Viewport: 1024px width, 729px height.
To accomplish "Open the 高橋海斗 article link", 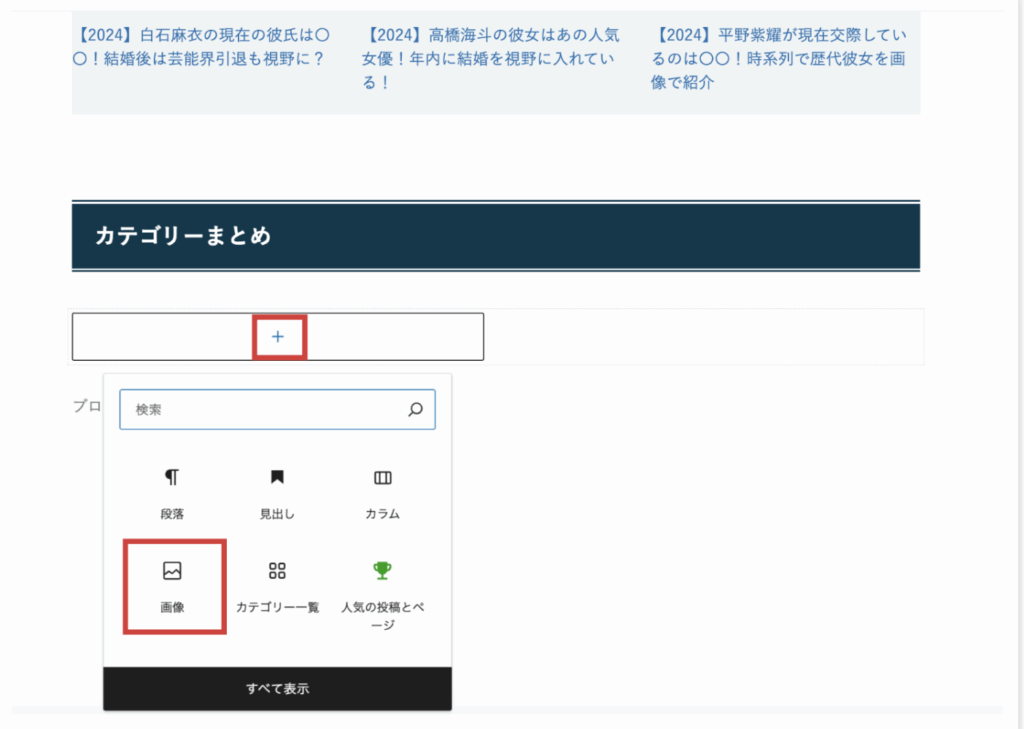I will pyautogui.click(x=490, y=58).
